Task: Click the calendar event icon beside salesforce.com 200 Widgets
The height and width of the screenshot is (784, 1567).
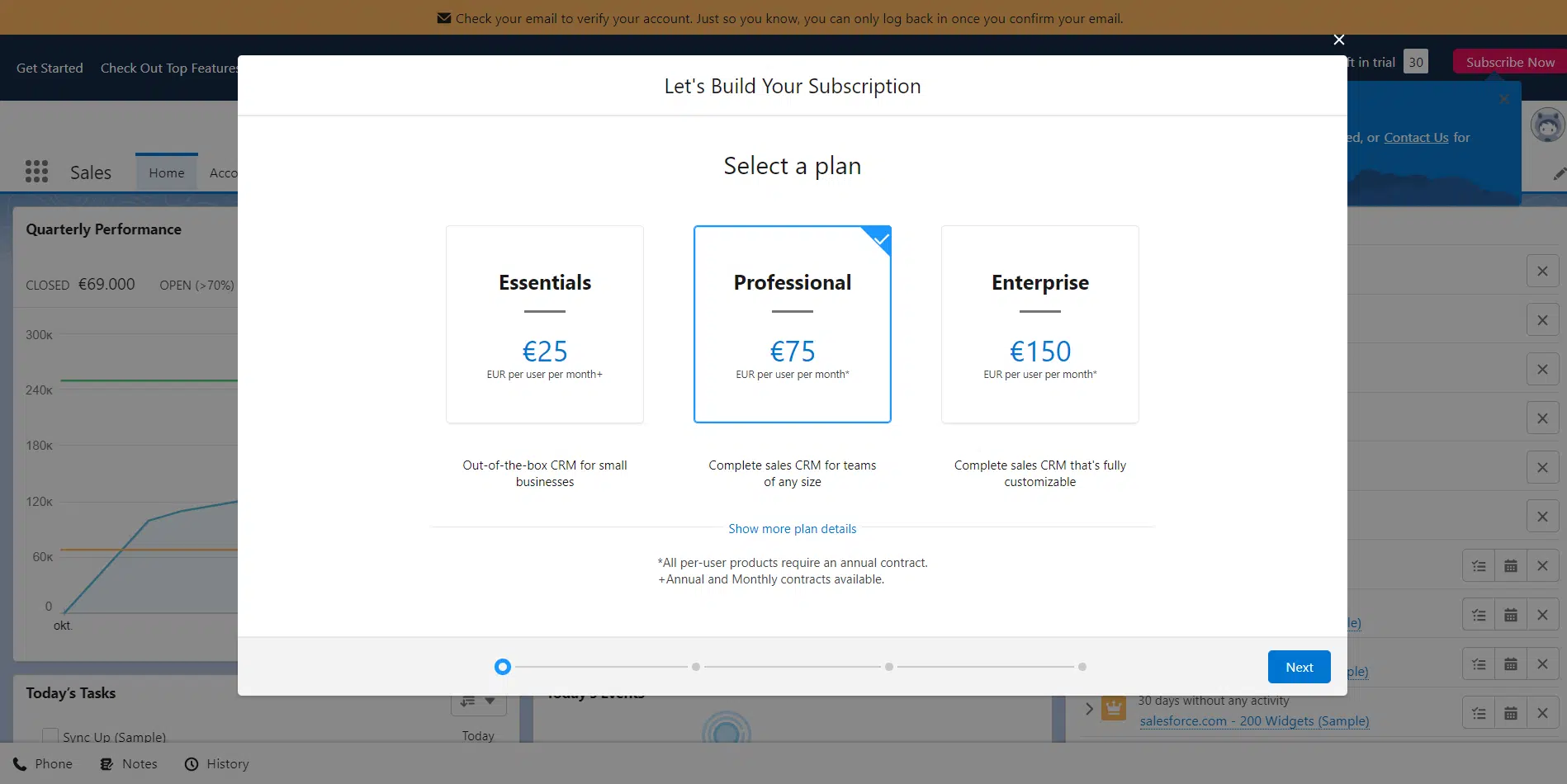Action: 1511,713
